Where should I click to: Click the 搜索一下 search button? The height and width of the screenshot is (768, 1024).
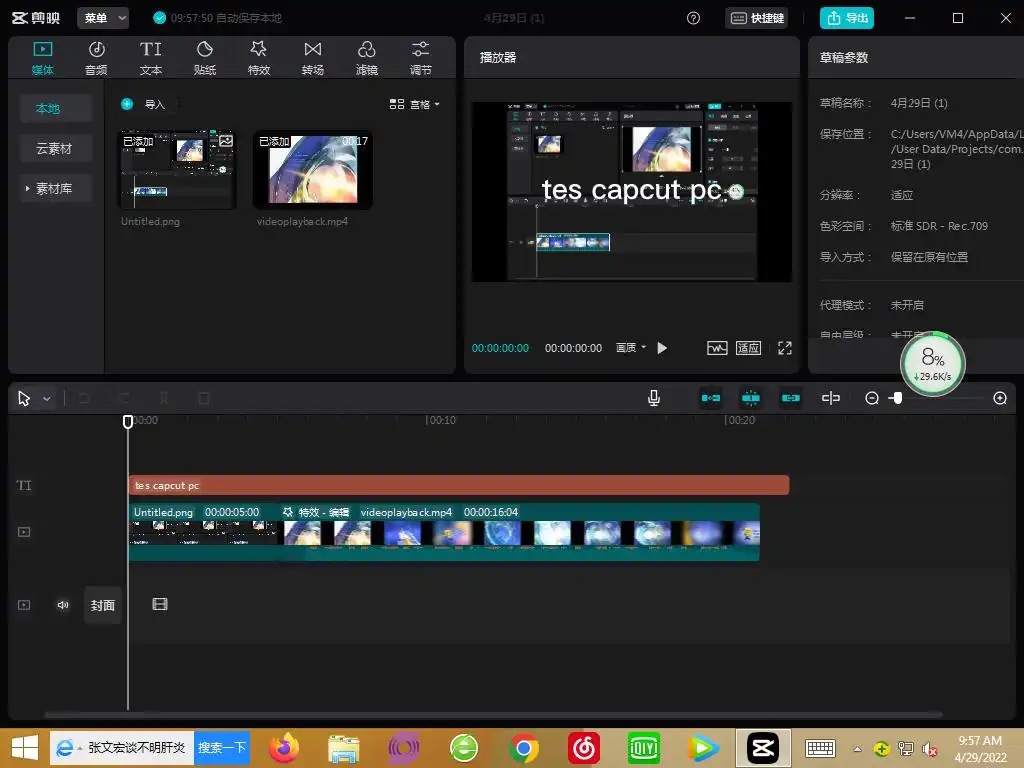point(222,748)
